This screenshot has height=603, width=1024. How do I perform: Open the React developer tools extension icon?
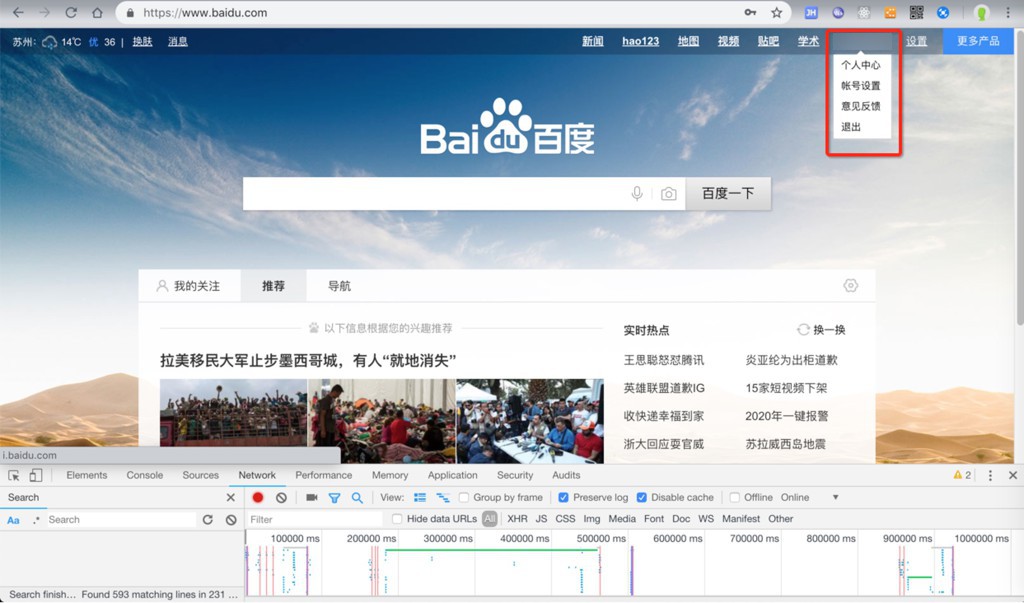coord(864,12)
